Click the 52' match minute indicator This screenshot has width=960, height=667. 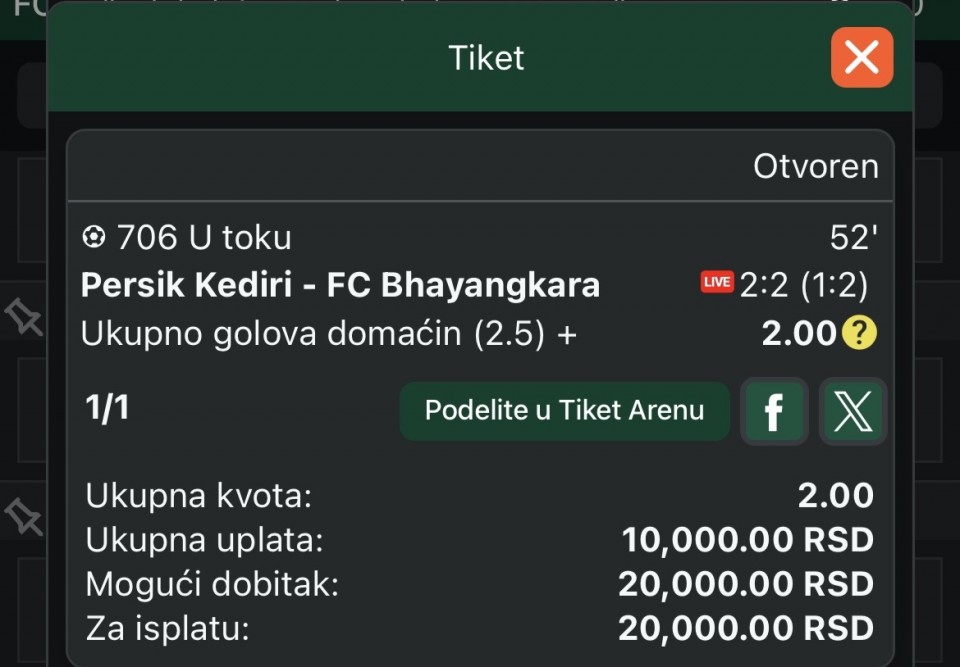click(853, 237)
